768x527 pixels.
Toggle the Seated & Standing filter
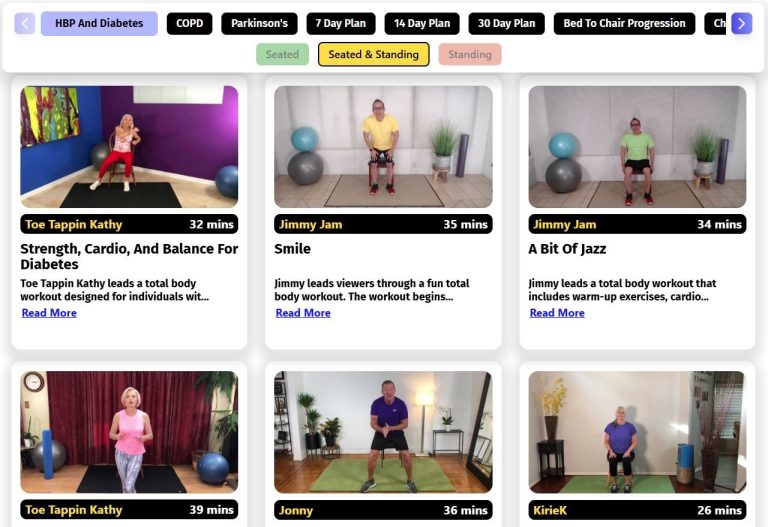[374, 54]
